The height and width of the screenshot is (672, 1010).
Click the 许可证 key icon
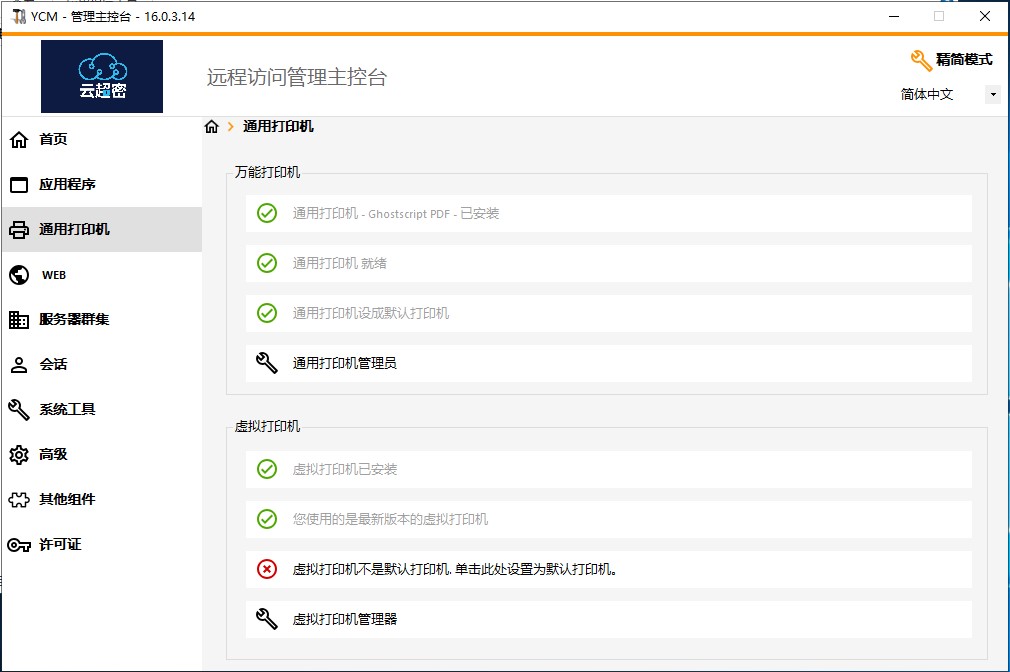[19, 545]
